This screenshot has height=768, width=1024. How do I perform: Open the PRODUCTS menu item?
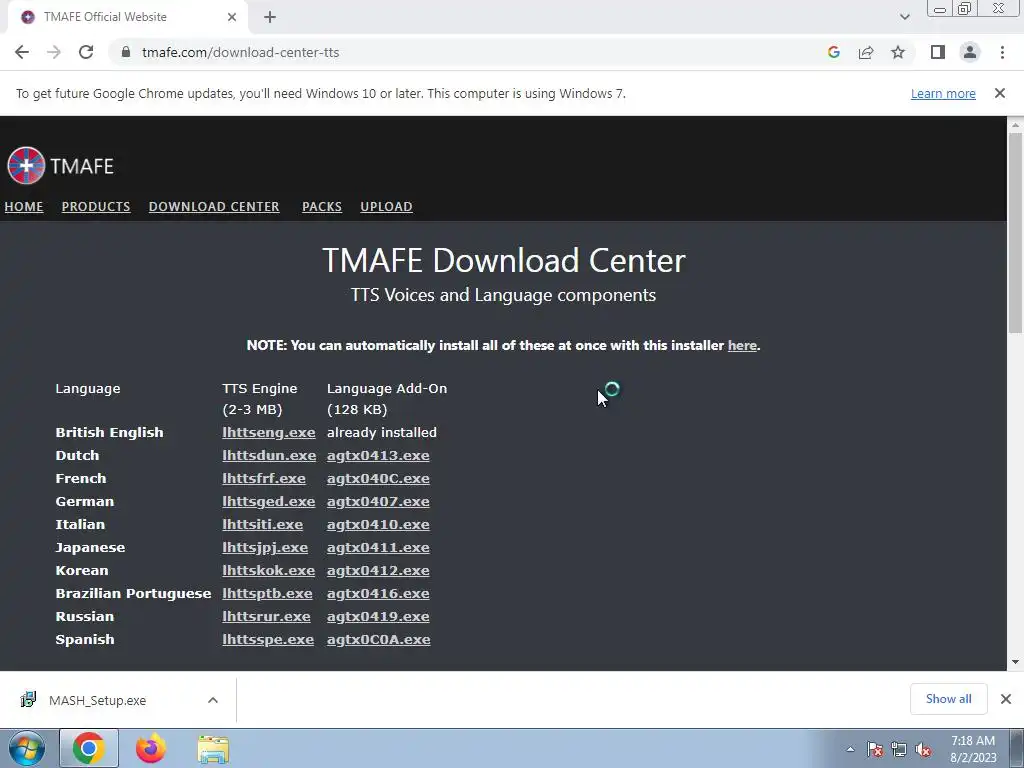96,206
